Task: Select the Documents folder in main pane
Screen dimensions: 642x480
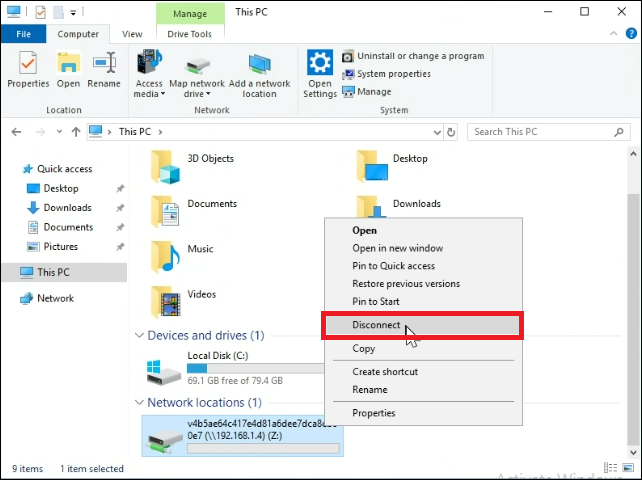Action: pyautogui.click(x=194, y=212)
